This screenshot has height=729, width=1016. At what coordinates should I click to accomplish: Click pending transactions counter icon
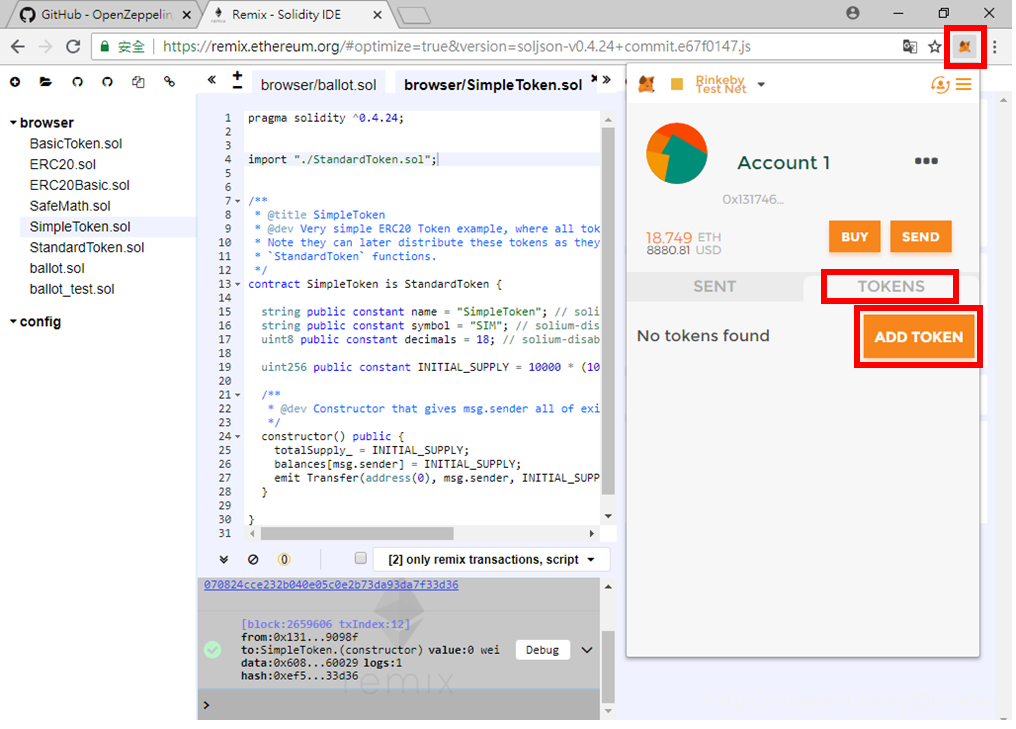(x=284, y=559)
